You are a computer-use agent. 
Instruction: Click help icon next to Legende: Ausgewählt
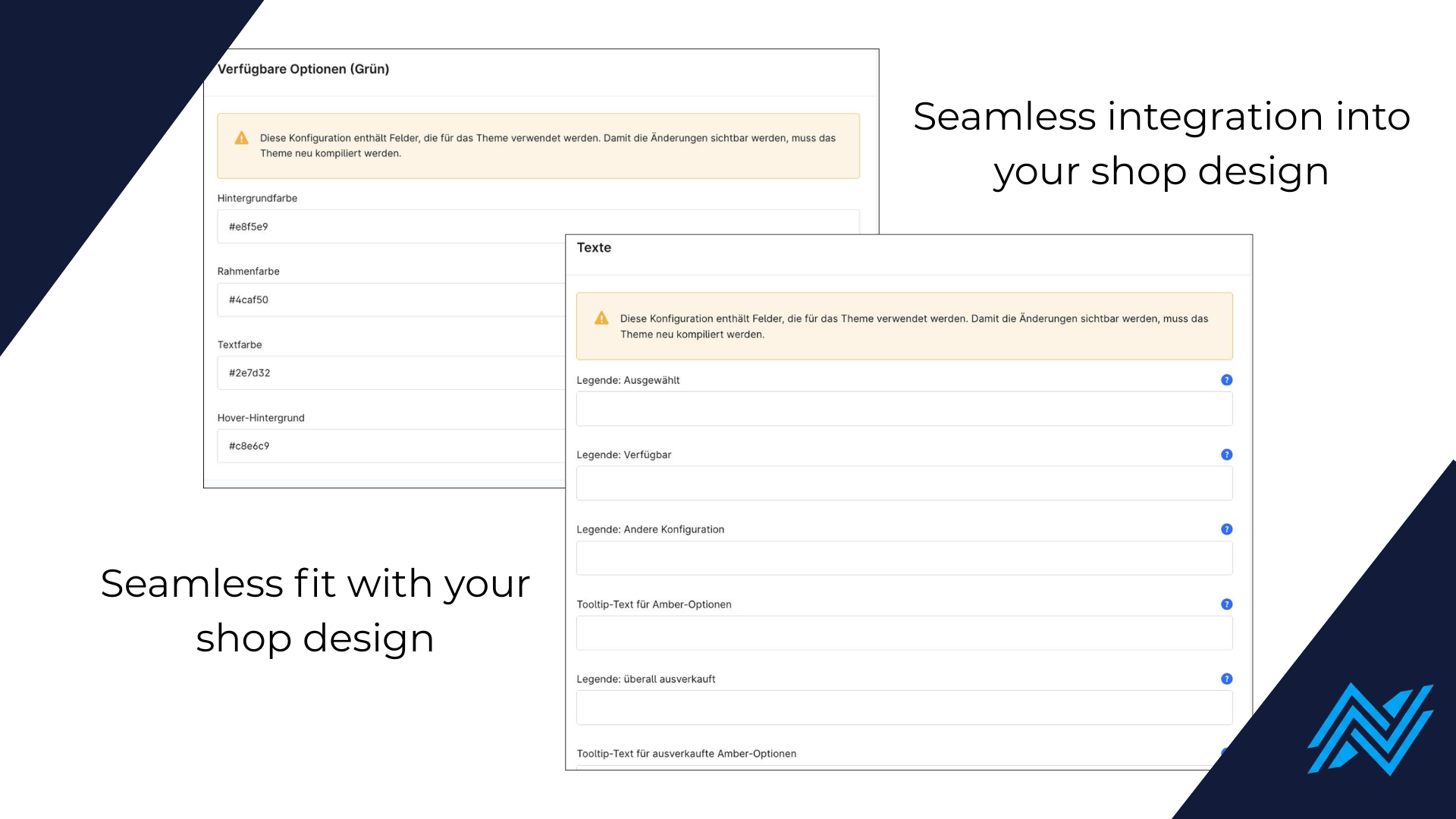click(1226, 380)
